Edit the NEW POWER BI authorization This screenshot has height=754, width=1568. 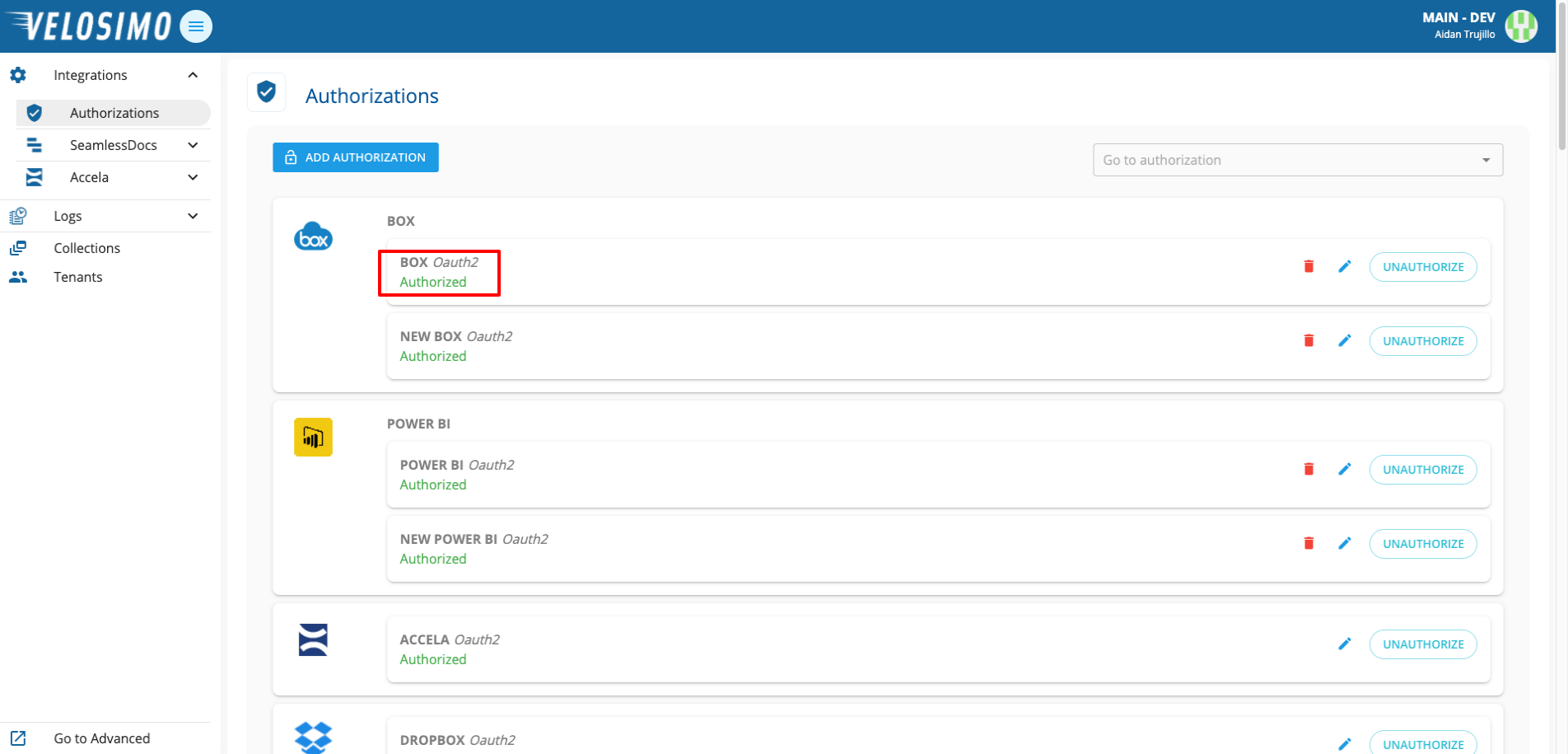coord(1345,543)
